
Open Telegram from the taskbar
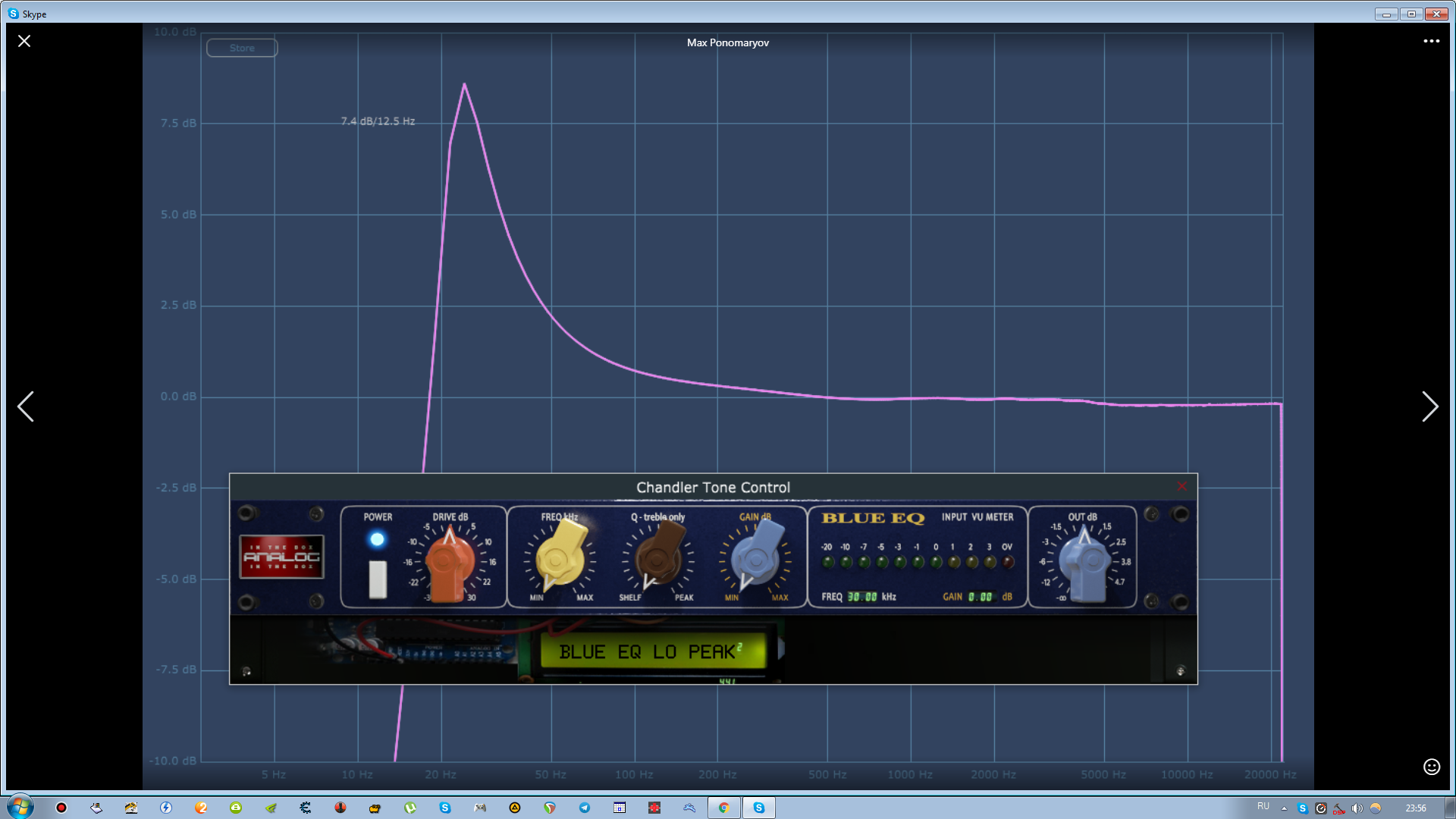point(585,808)
